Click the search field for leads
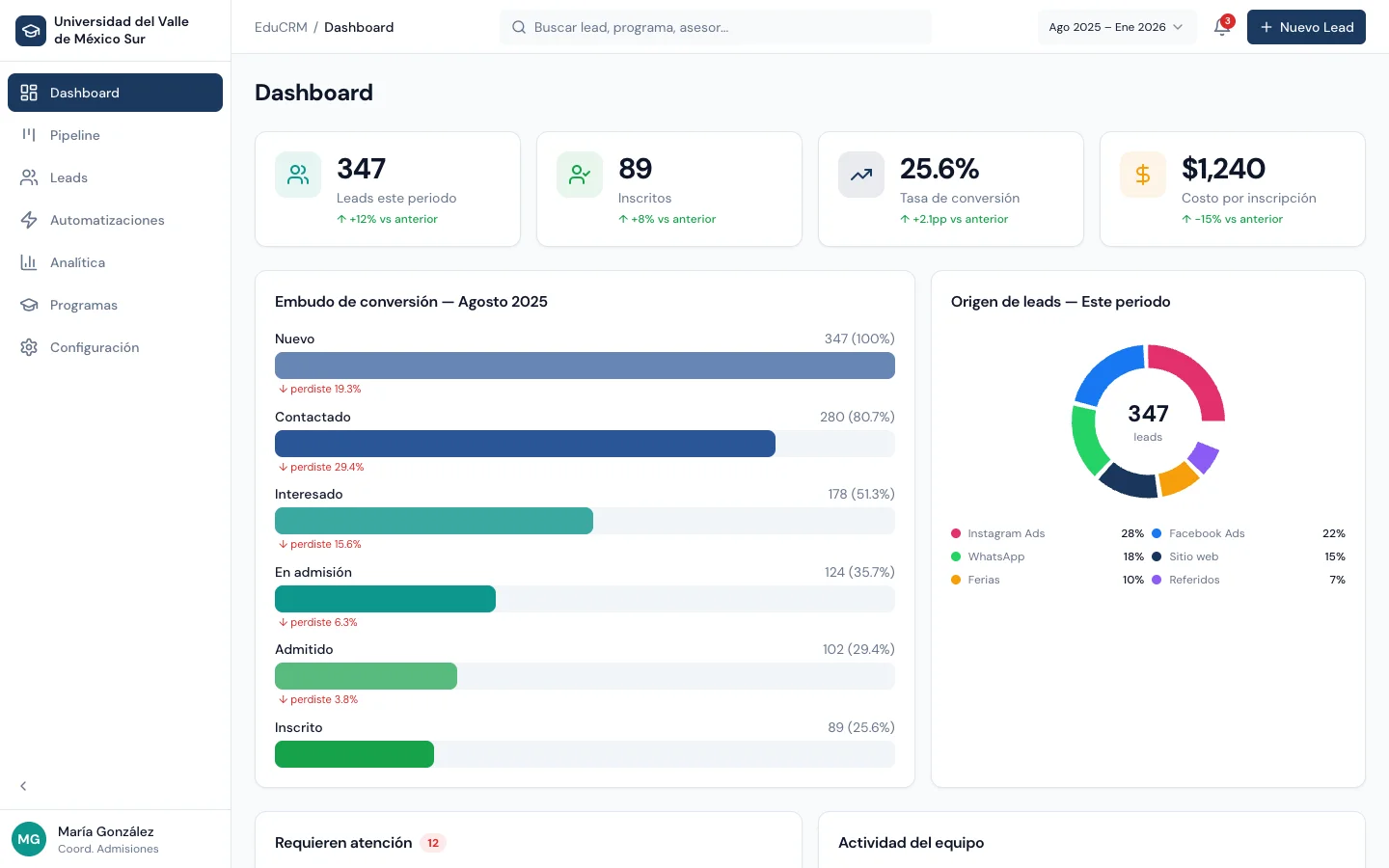The height and width of the screenshot is (868, 1389). pyautogui.click(x=715, y=27)
